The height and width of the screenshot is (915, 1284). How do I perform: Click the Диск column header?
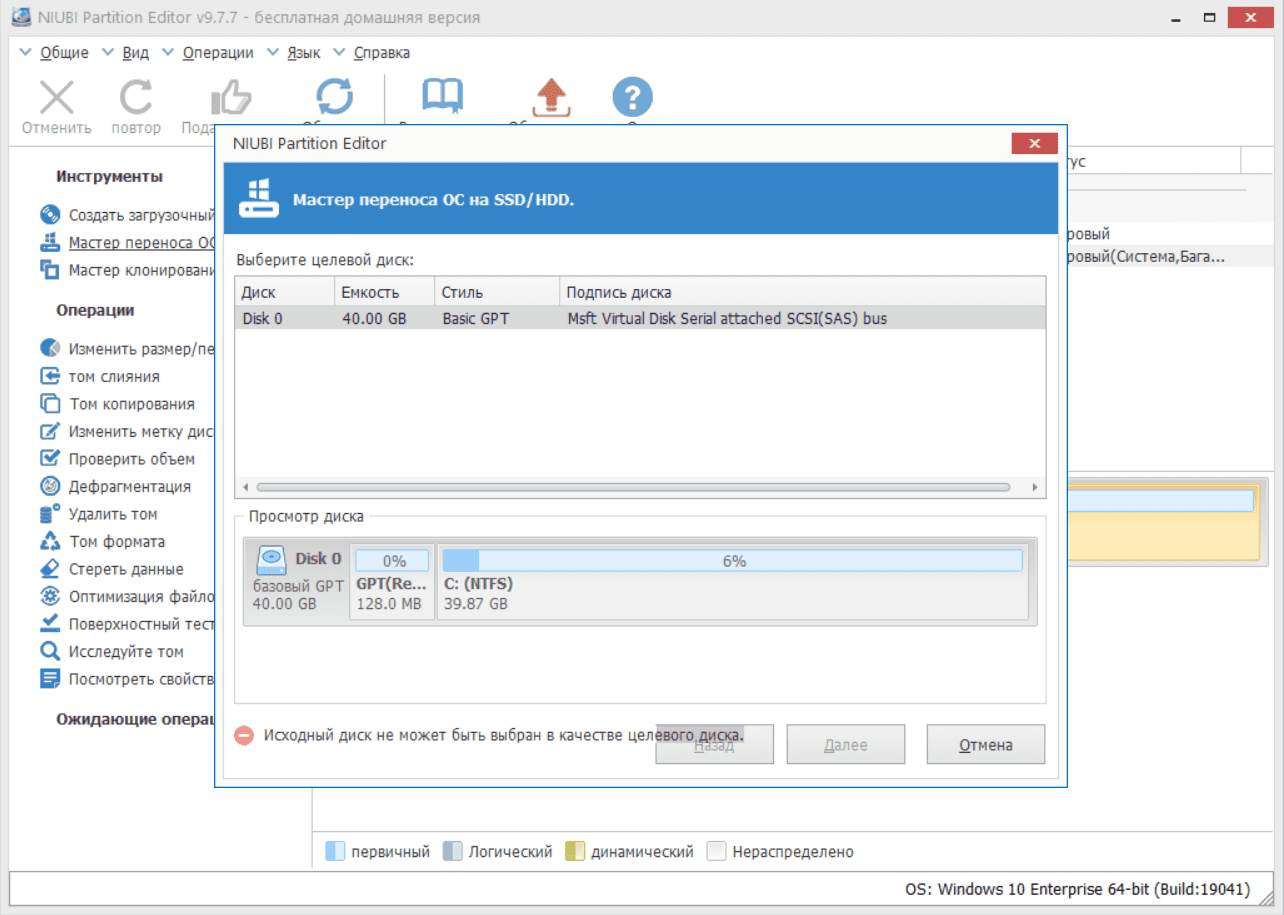click(285, 292)
